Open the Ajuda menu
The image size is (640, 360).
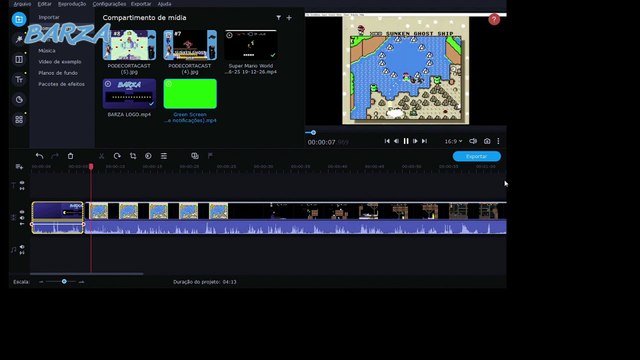pos(164,4)
